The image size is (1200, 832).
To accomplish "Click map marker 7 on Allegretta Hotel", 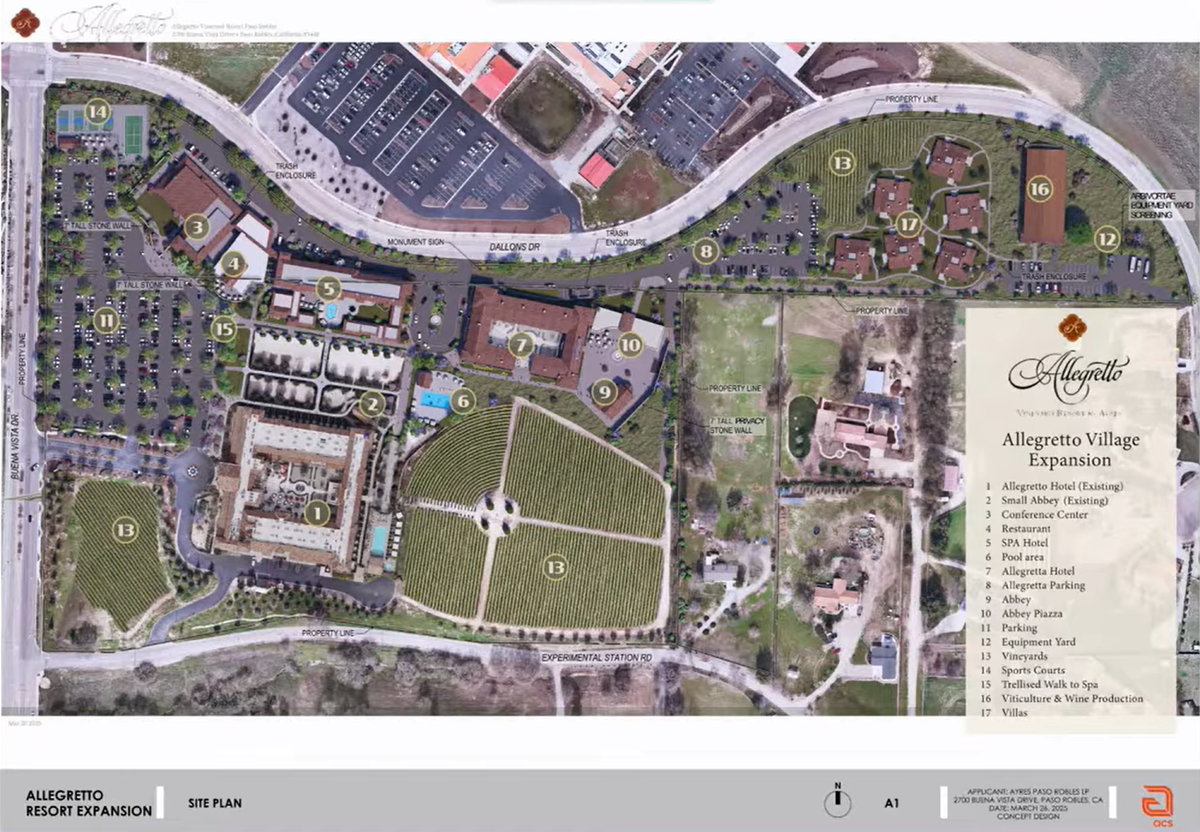I will coord(520,345).
